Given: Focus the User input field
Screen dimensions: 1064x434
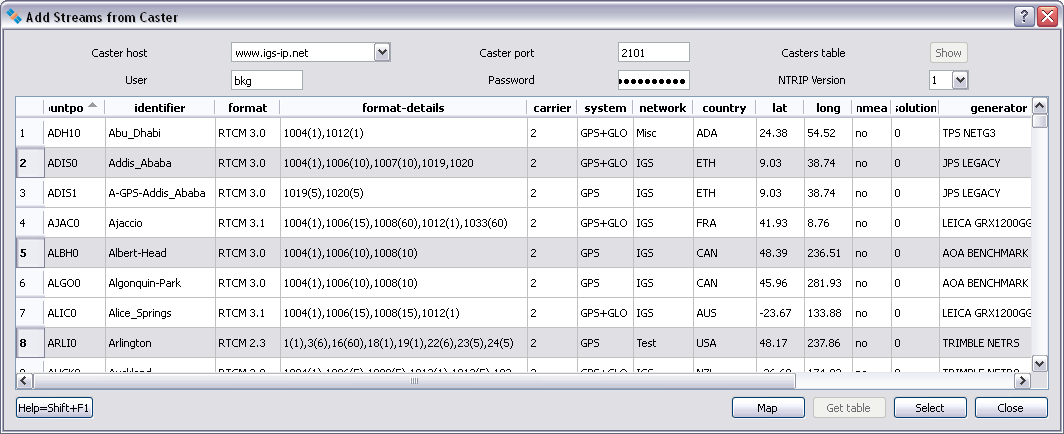Looking at the screenshot, I should point(266,80).
